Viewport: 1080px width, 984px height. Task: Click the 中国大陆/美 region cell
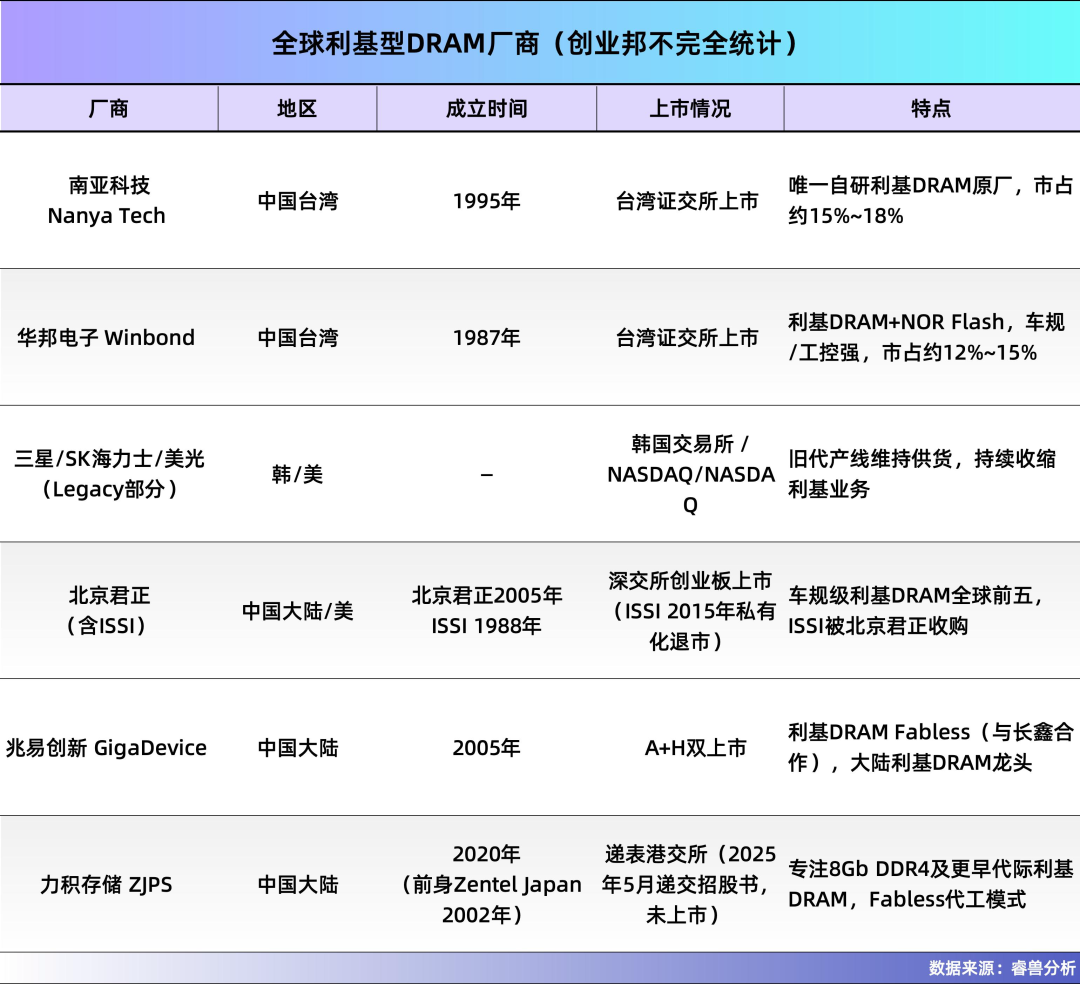(x=298, y=611)
